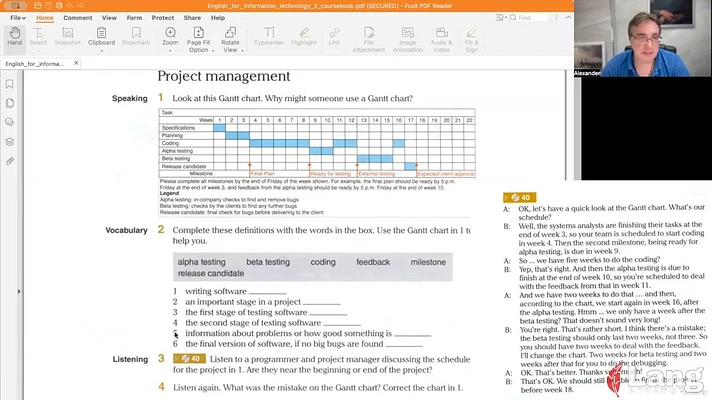Image resolution: width=712 pixels, height=400 pixels.
Task: Click the search options icon beside Find
Action: click(500, 17)
